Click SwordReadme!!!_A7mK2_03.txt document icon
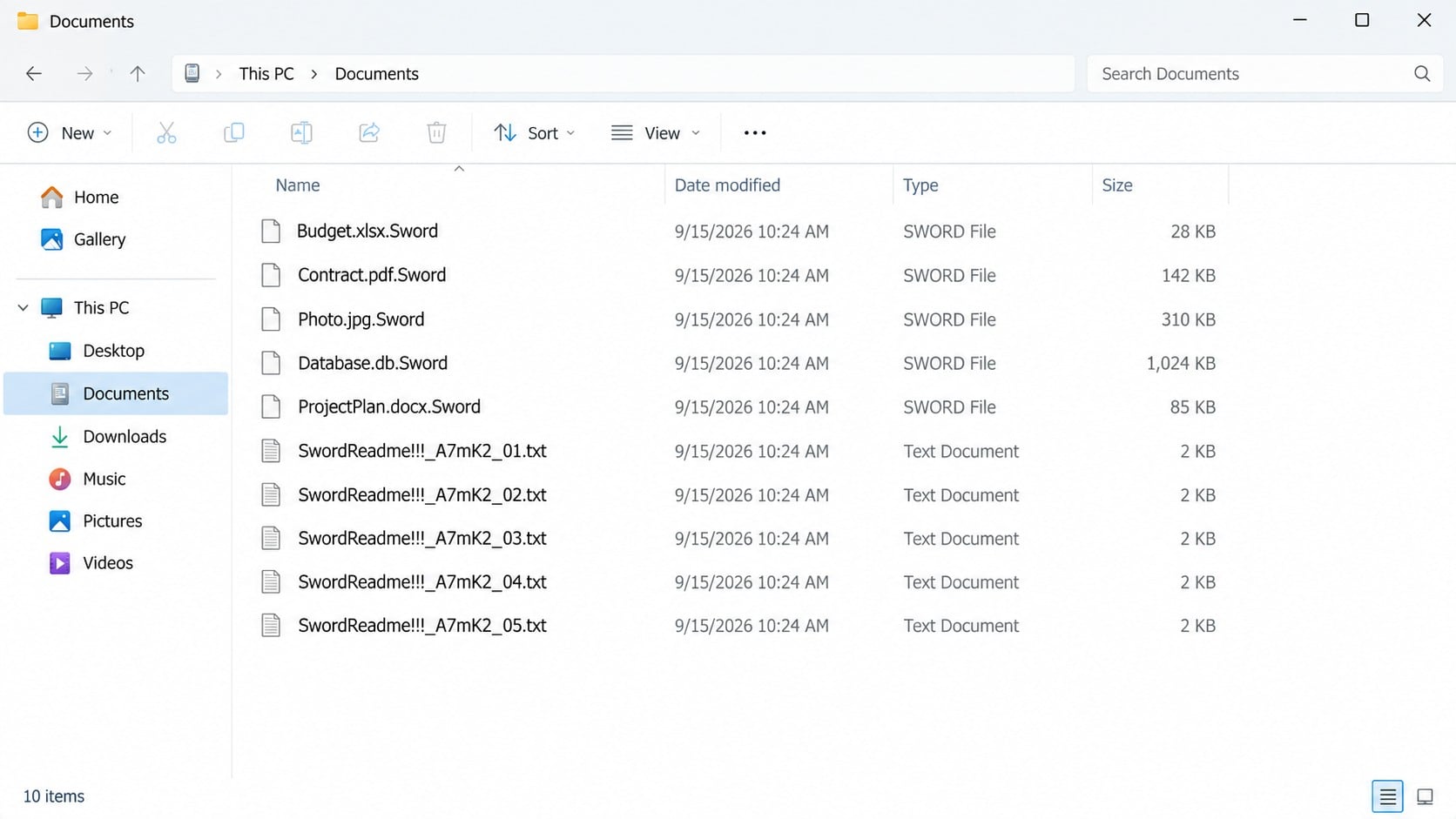Screen dimensions: 1456x819 pyautogui.click(x=271, y=538)
